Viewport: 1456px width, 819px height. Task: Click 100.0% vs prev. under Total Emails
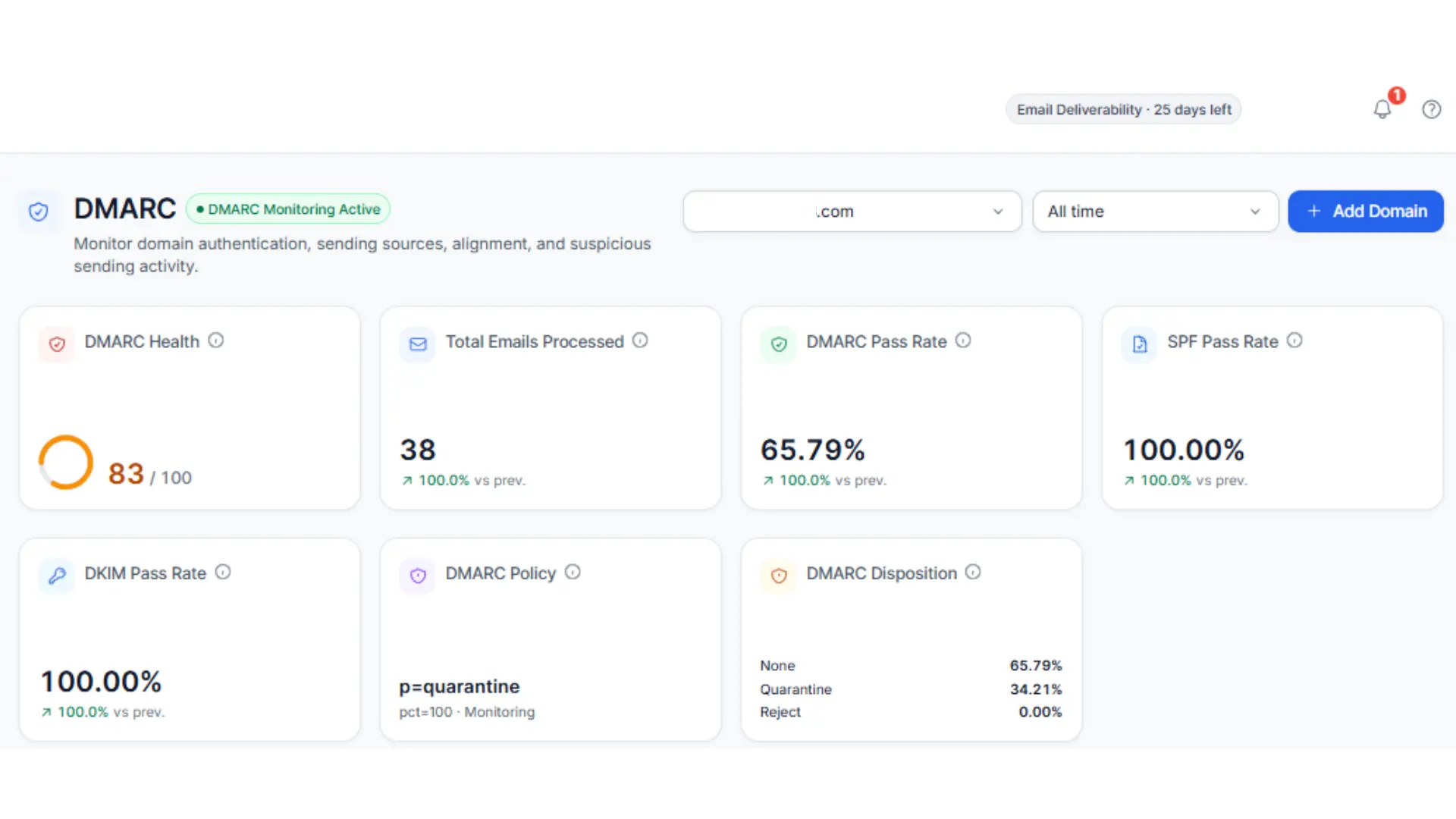[463, 480]
